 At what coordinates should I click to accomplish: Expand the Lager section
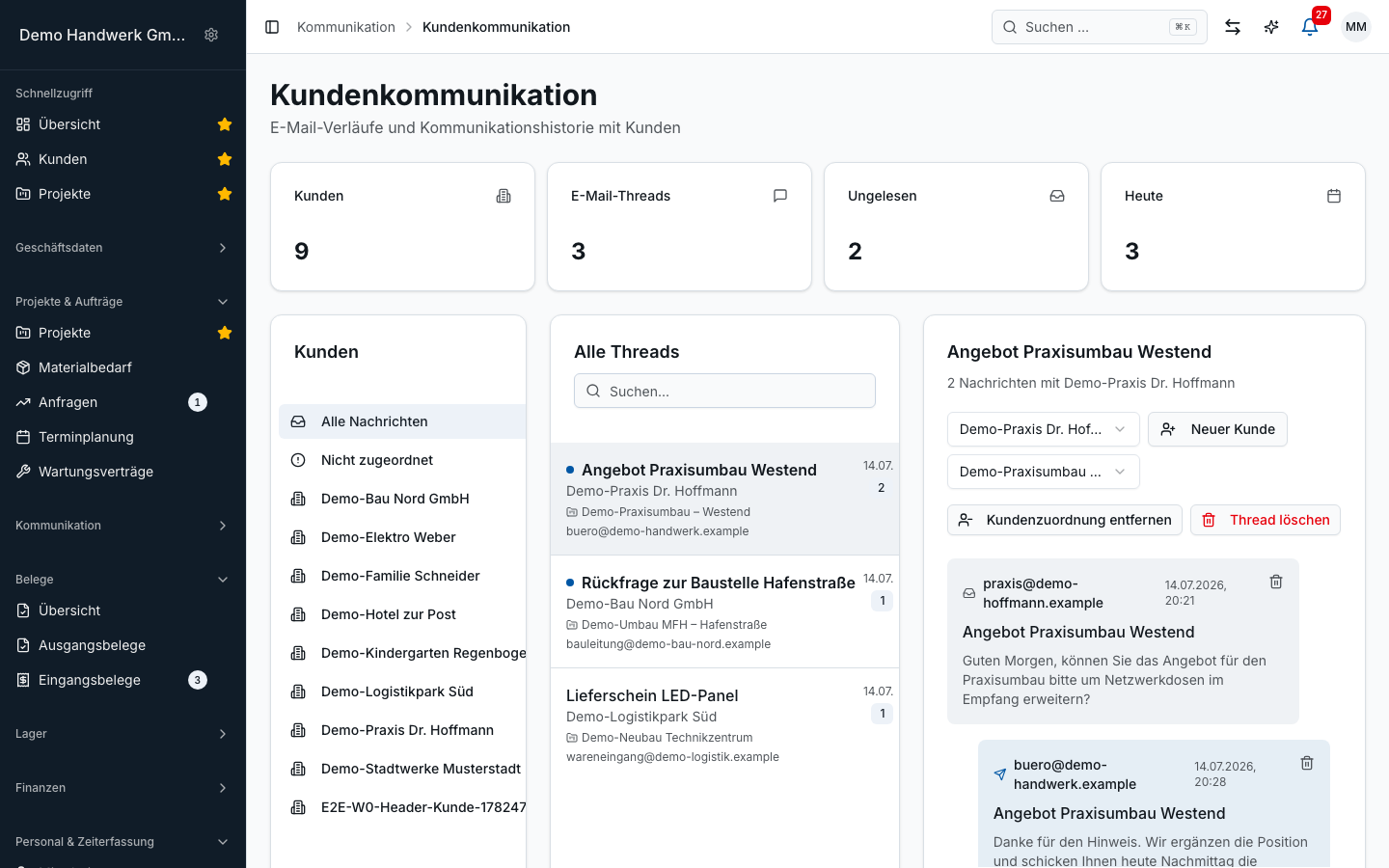[x=123, y=734]
